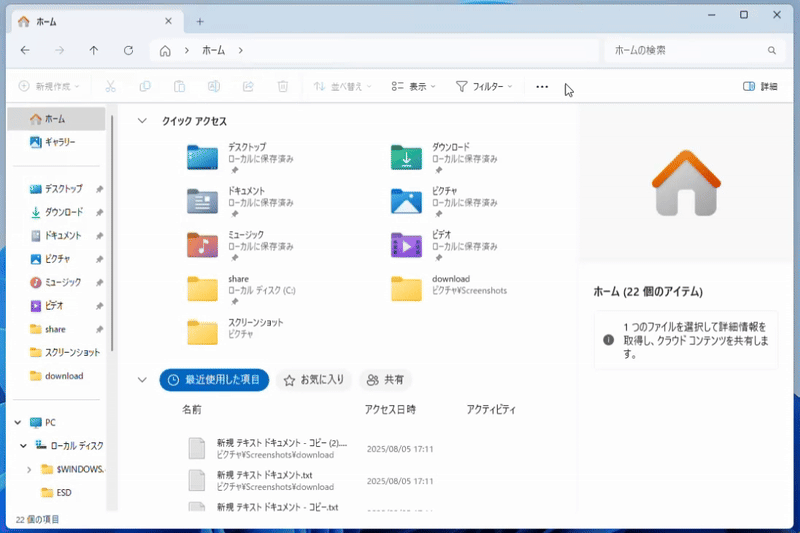The width and height of the screenshot is (800, 533).
Task: Select the 共有 tab
Action: pyautogui.click(x=385, y=380)
